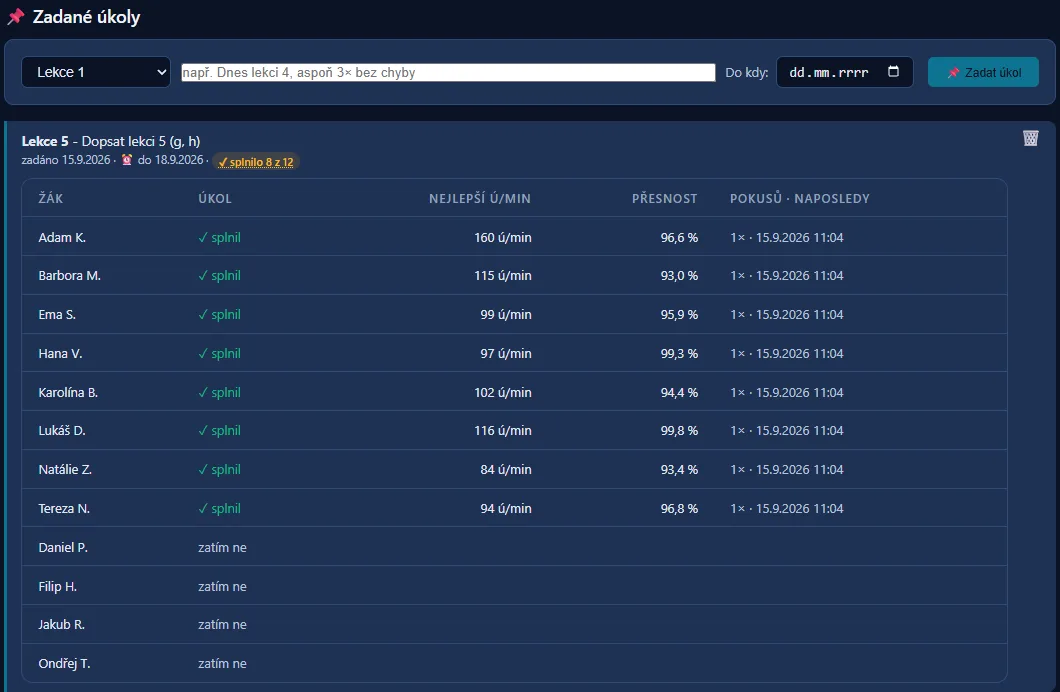
Task: Click Natálie Z.'s 84 ú/min speed value
Action: coord(506,470)
